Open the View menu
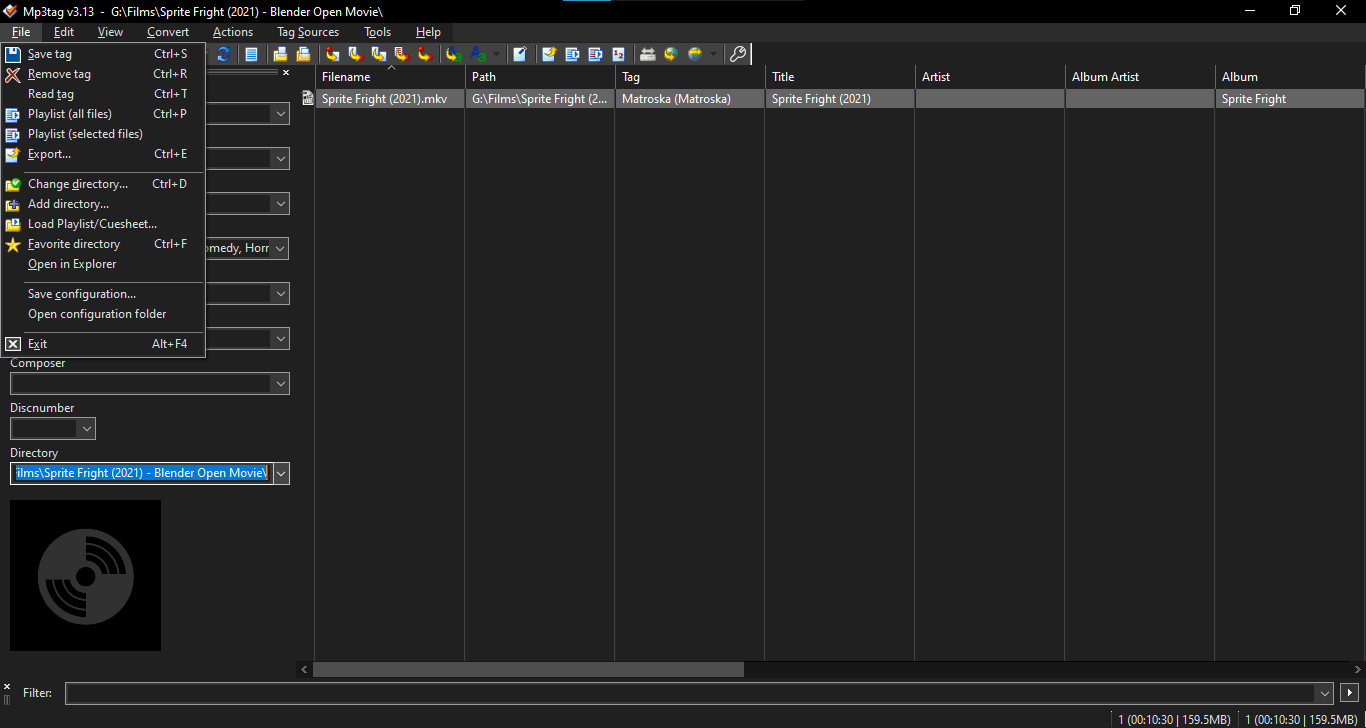 click(x=110, y=32)
